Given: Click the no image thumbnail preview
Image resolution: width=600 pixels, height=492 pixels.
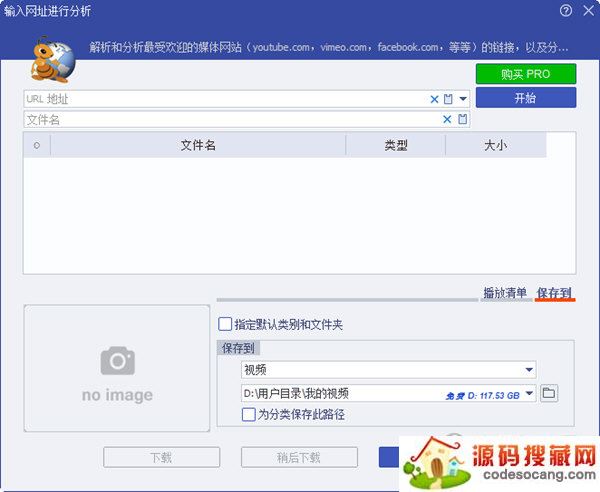Looking at the screenshot, I should click(117, 368).
